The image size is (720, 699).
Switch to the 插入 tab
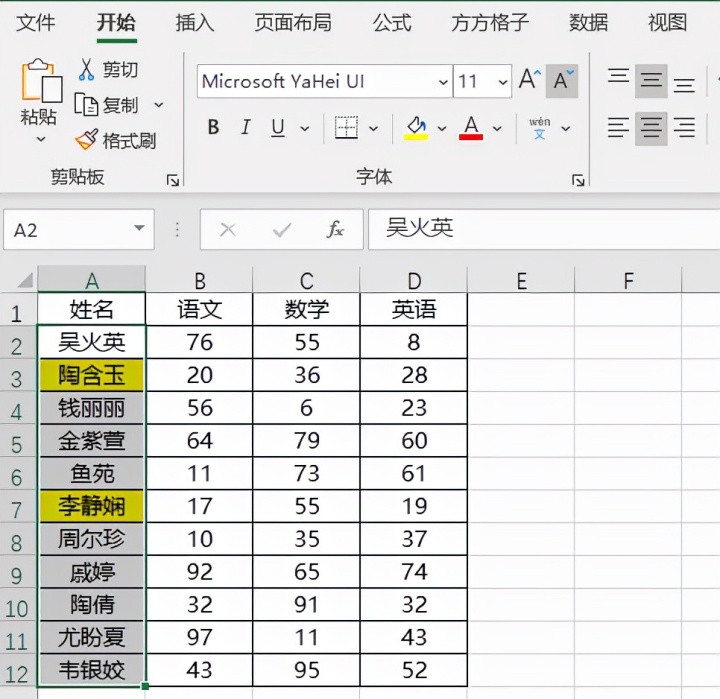tap(195, 23)
